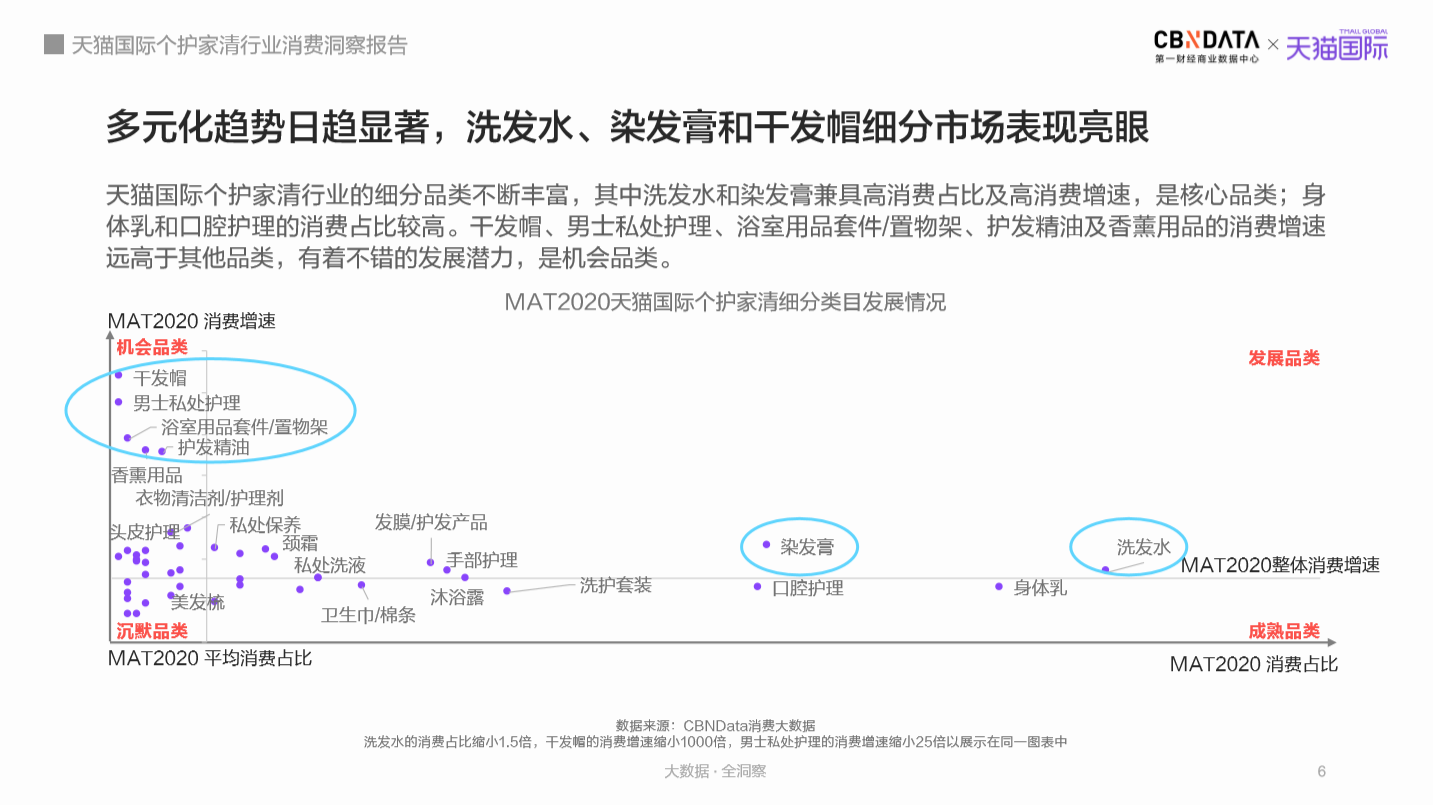This screenshot has height=805, width=1433.
Task: Click the 口腔护理 data point
Action: 756,586
